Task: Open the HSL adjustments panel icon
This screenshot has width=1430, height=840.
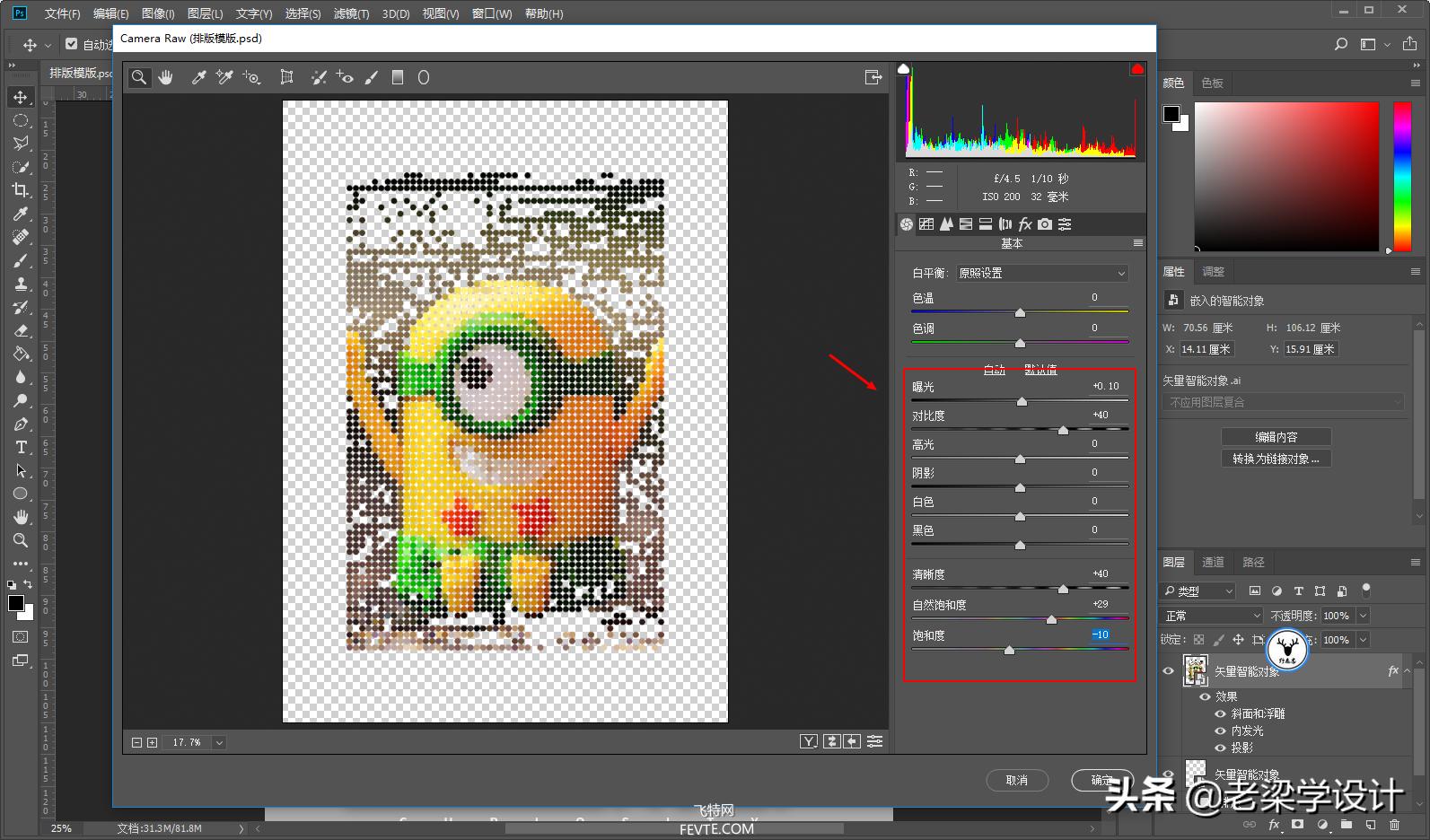Action: pyautogui.click(x=966, y=224)
